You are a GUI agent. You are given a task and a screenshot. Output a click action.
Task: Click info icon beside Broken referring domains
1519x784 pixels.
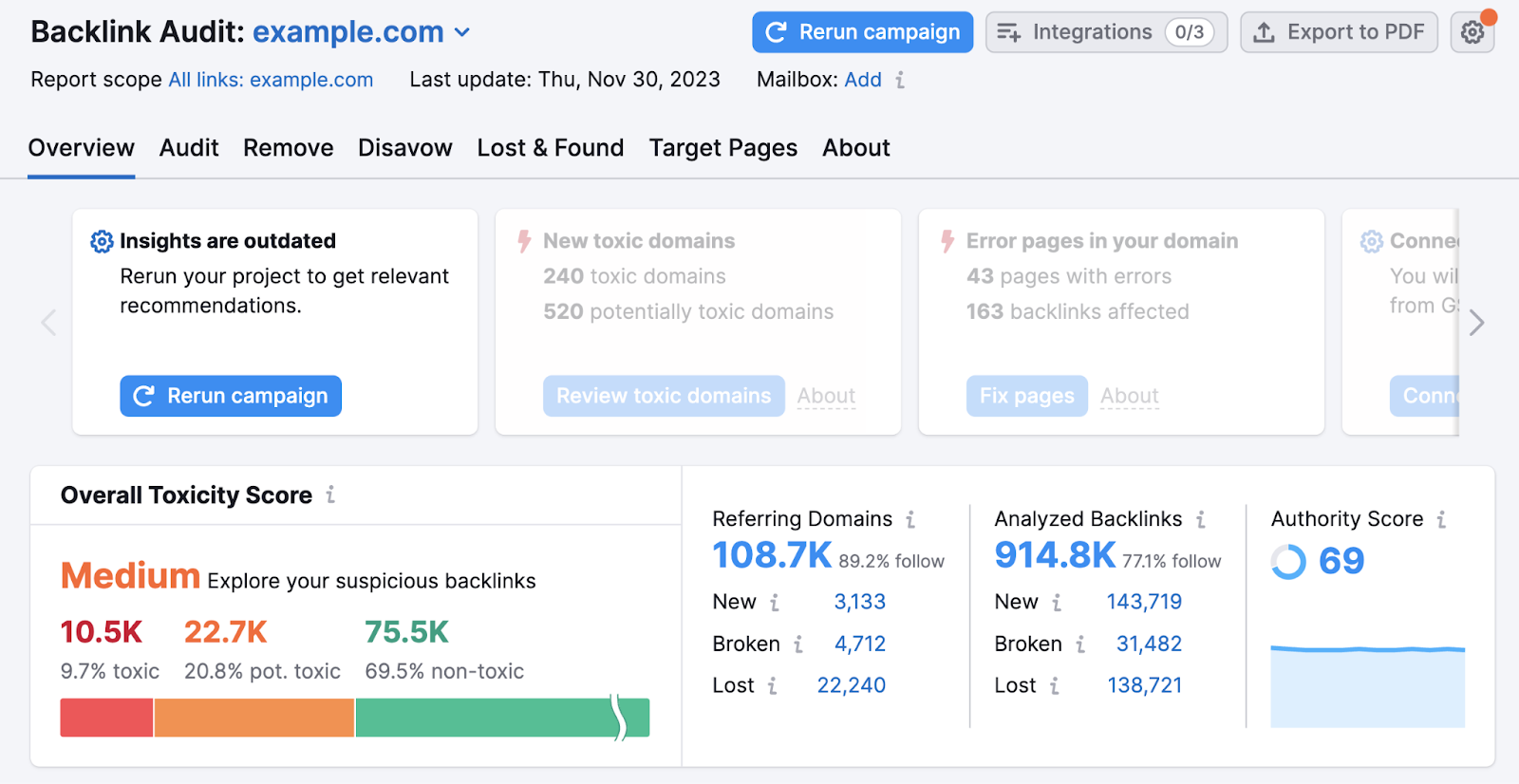pos(798,644)
